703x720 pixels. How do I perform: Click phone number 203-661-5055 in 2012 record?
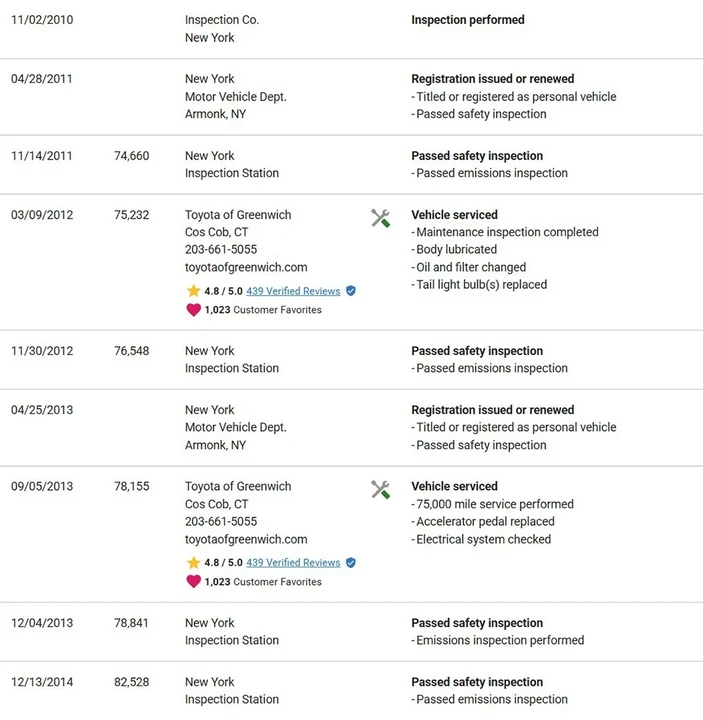pos(221,249)
